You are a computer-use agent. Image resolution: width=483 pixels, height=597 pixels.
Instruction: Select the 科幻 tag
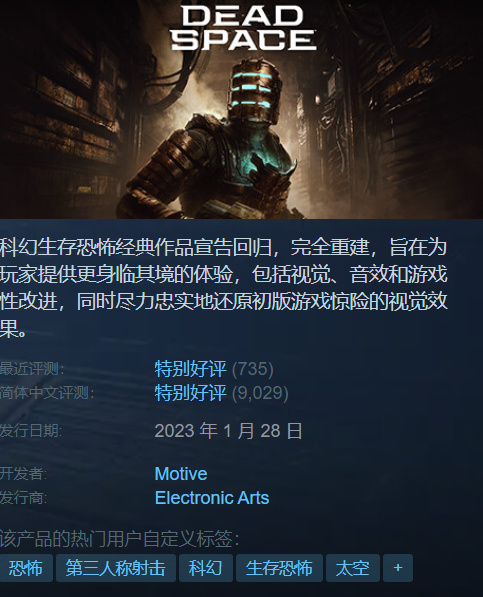206,568
